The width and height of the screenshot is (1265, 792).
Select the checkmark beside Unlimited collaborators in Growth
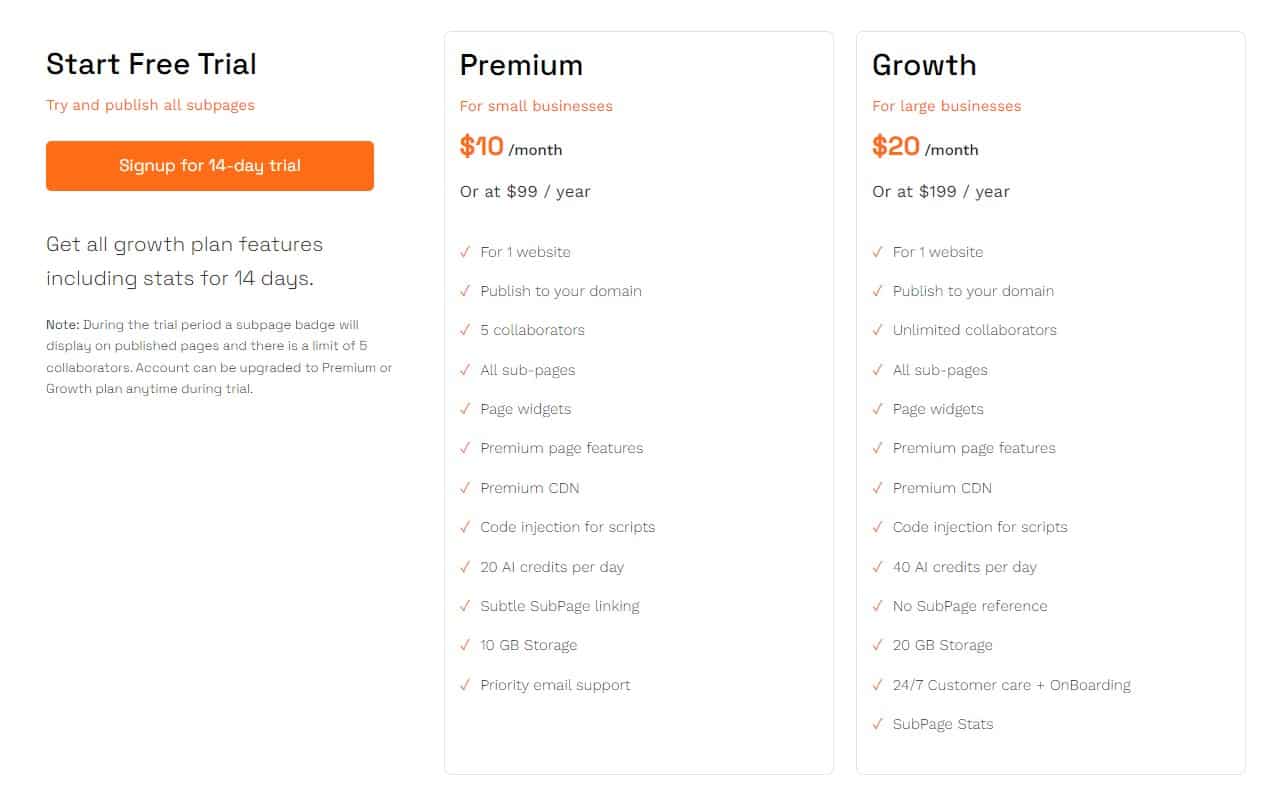(879, 330)
